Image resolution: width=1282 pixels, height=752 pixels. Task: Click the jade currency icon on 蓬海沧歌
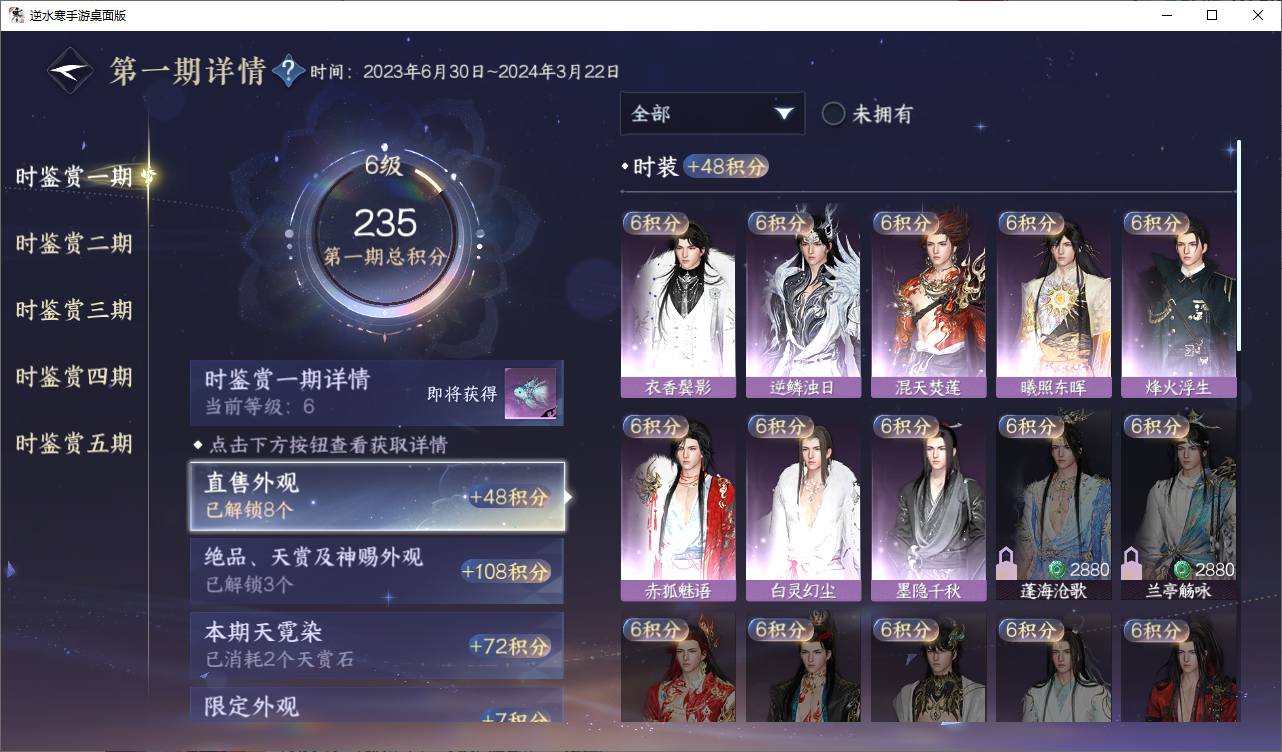pyautogui.click(x=1056, y=570)
